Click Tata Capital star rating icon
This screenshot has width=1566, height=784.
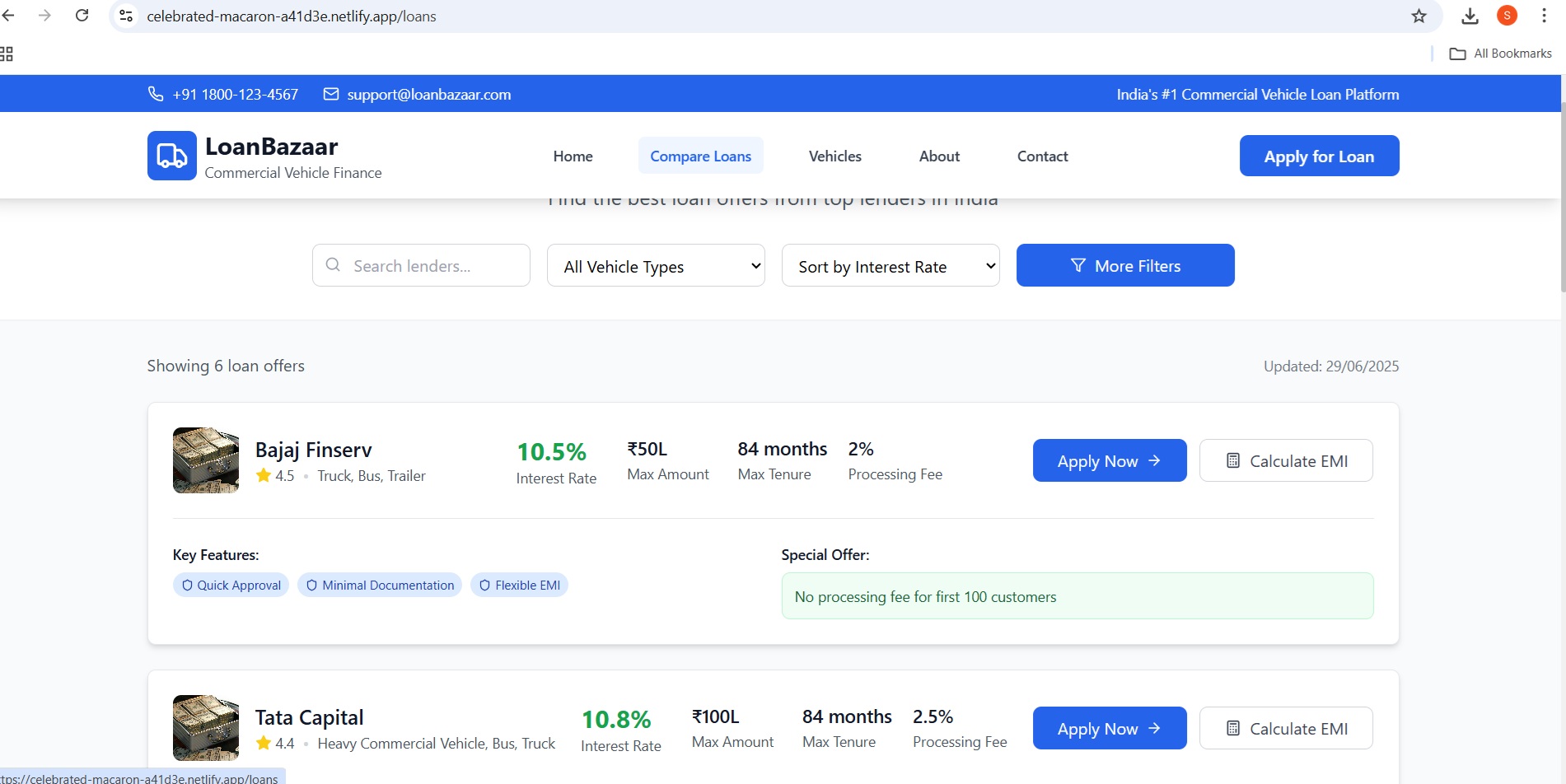click(x=264, y=743)
